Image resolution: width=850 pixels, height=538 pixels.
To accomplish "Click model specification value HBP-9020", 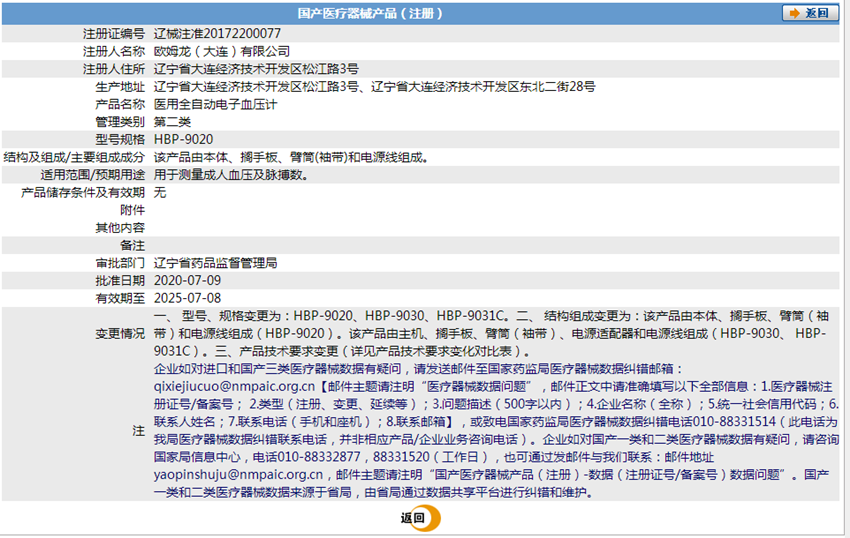I will click(x=183, y=139).
